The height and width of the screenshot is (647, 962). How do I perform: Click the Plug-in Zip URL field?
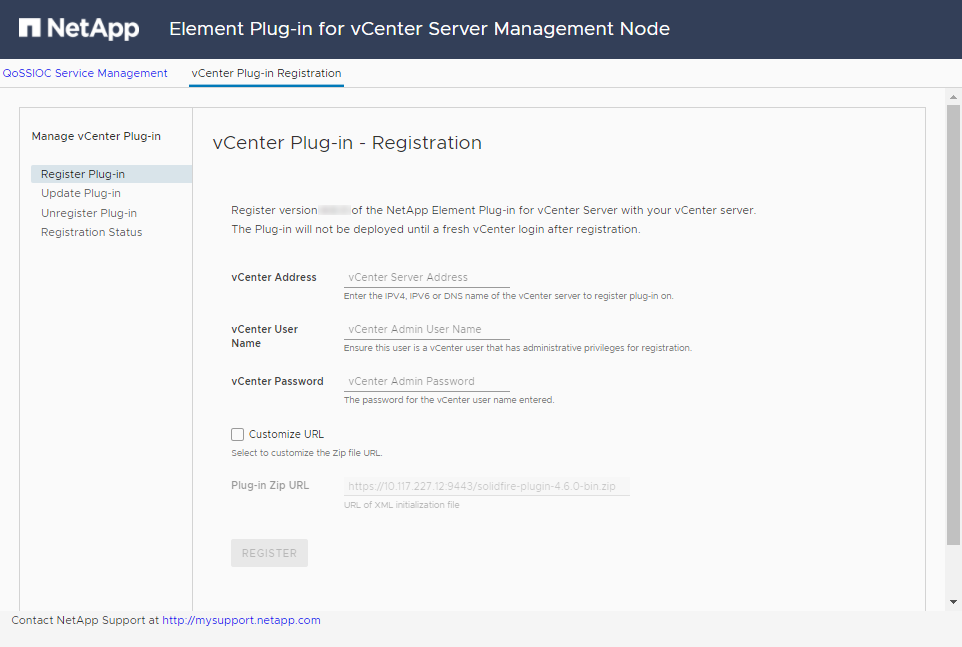[x=486, y=486]
